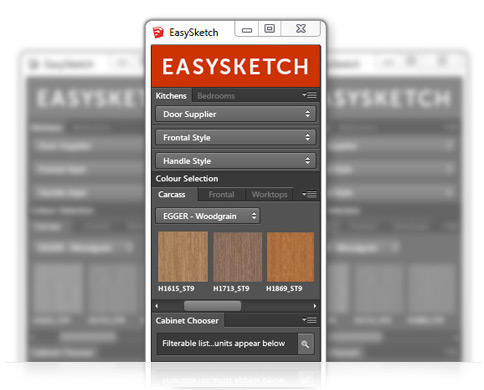This screenshot has height=390, width=484.
Task: Select the Carcass colour tab
Action: [x=175, y=194]
